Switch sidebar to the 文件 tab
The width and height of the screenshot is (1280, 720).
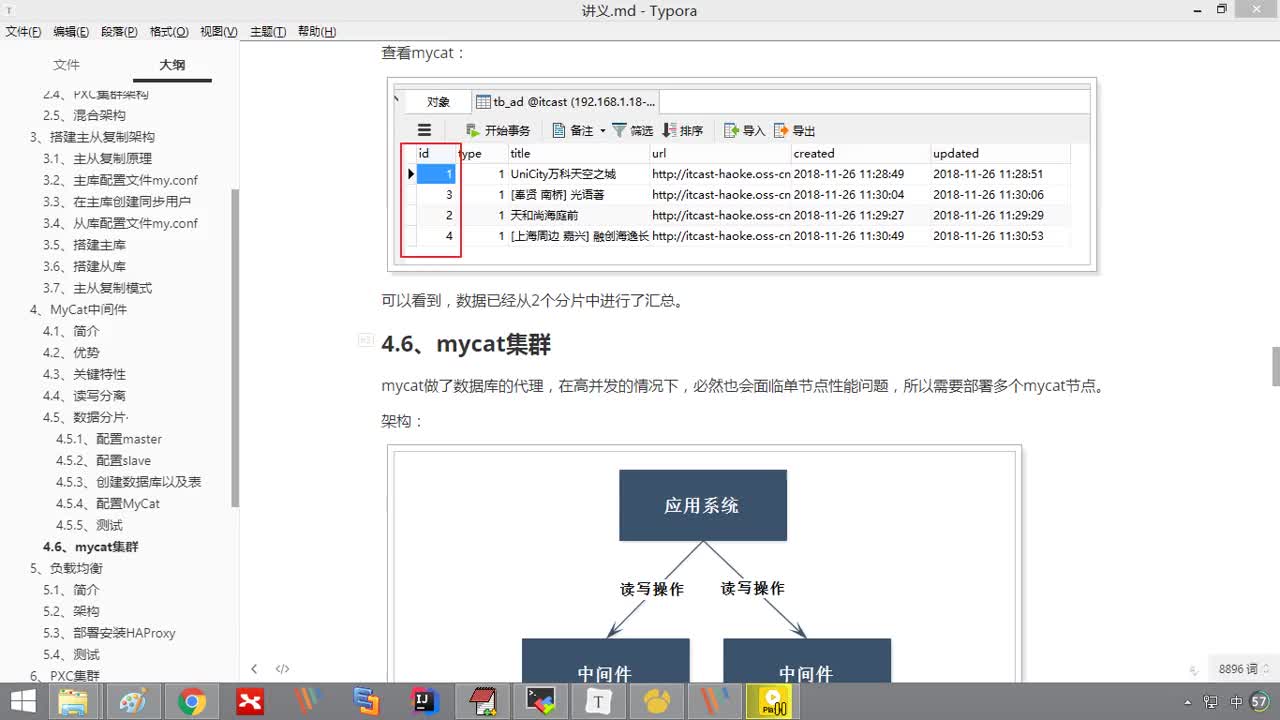(66, 65)
